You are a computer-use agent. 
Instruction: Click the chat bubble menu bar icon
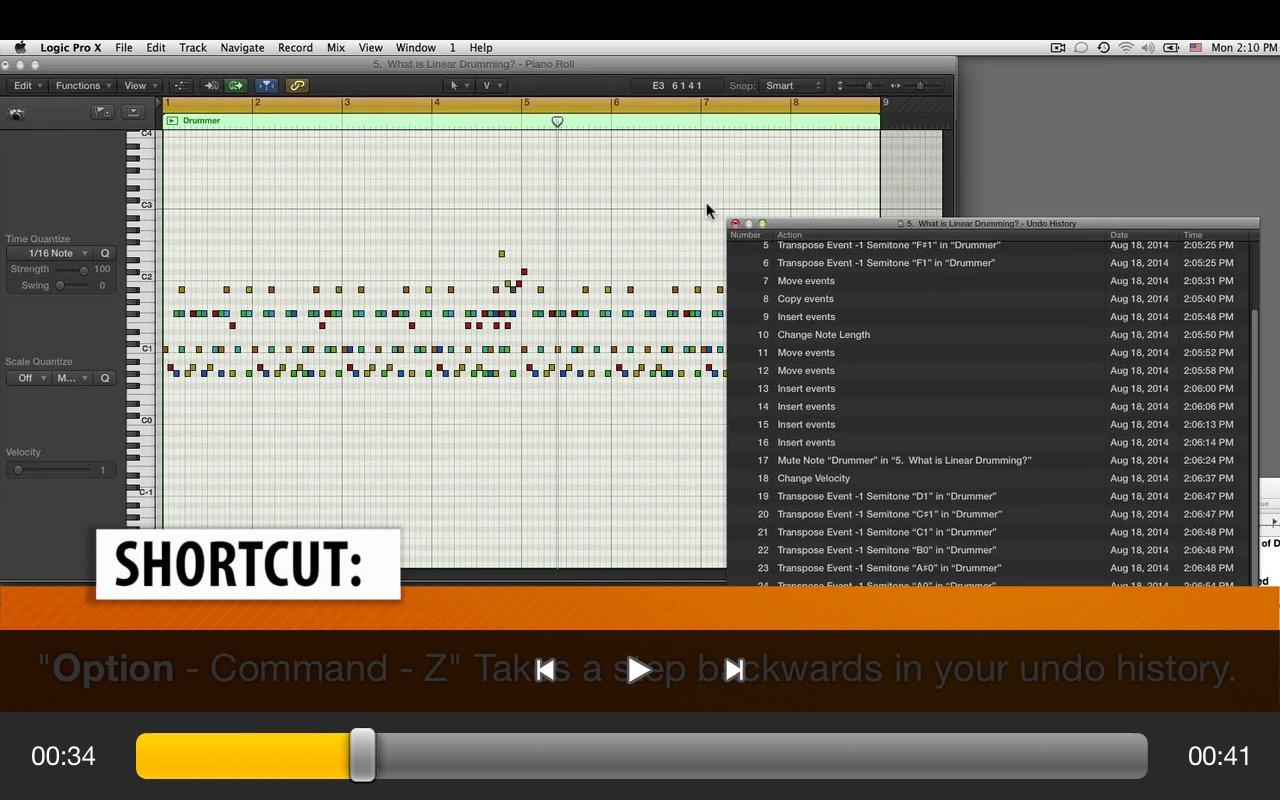click(1081, 47)
